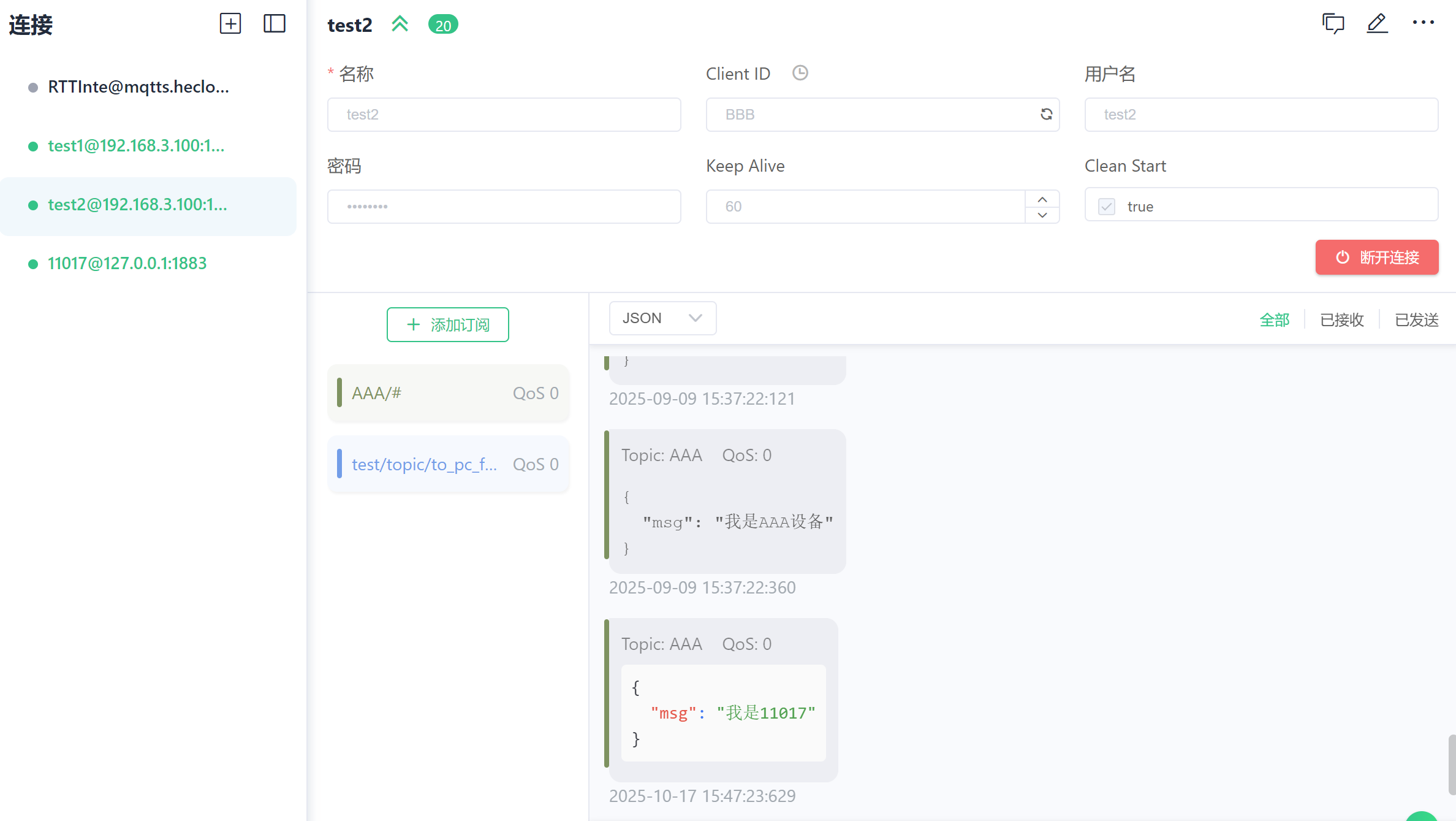1456x821 pixels.
Task: Increase Keep Alive with the up arrow
Action: pyautogui.click(x=1042, y=199)
